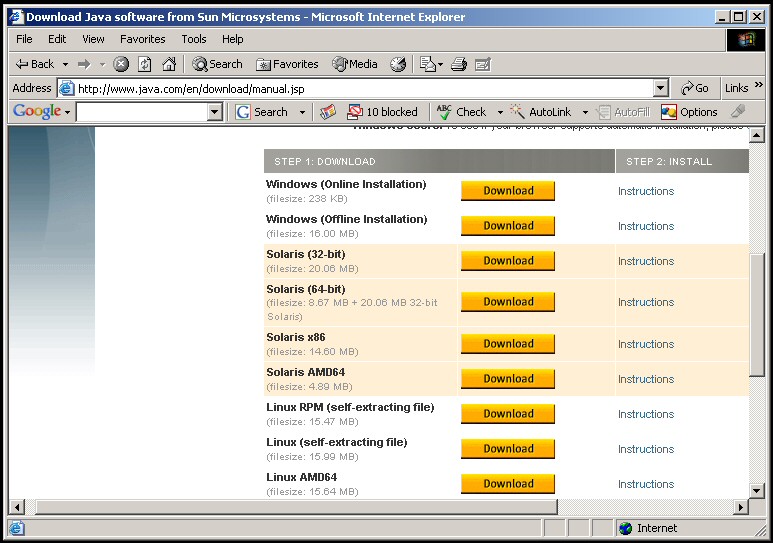
Task: Open Instructions for Linux AMD64
Action: 646,484
